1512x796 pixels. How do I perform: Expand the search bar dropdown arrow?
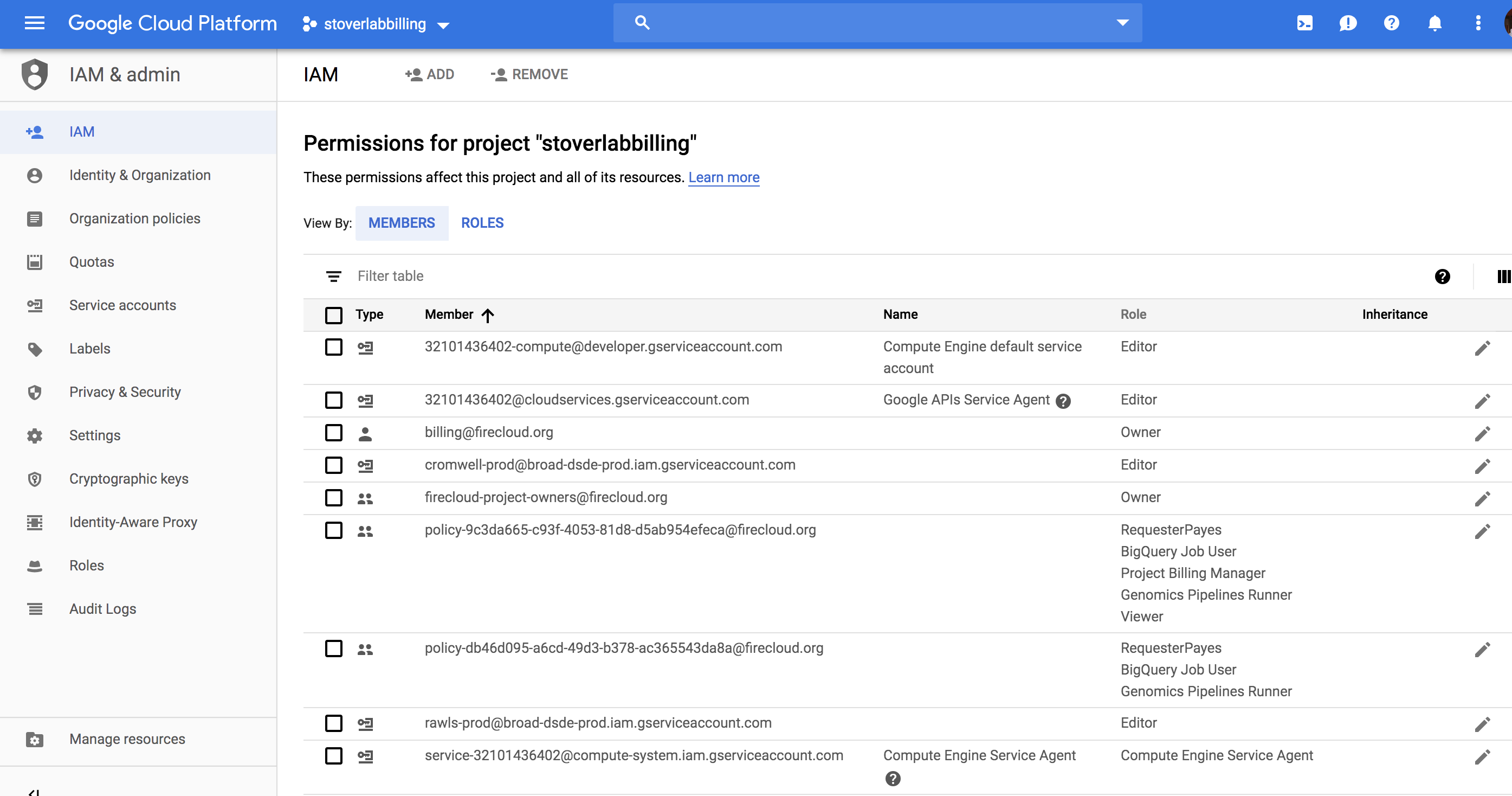[1122, 23]
